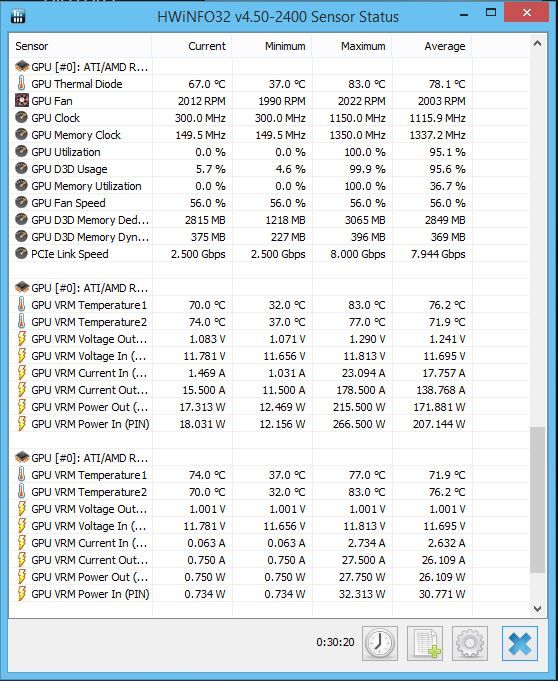Screen dimensions: 558x681
Task: Click gauge icon beside GPU Fan Speed
Action: point(21,202)
